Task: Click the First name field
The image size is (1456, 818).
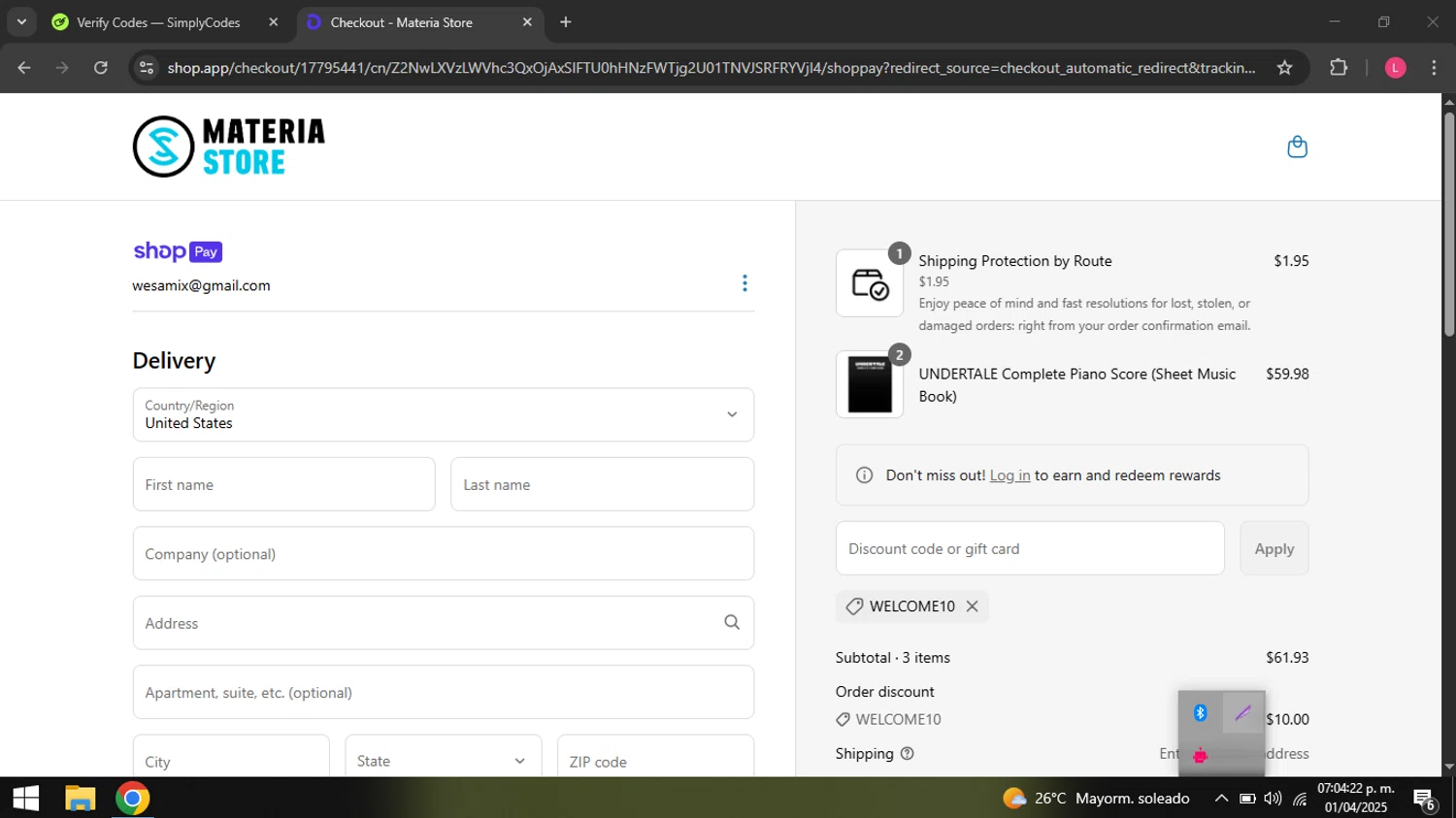Action: pyautogui.click(x=284, y=484)
